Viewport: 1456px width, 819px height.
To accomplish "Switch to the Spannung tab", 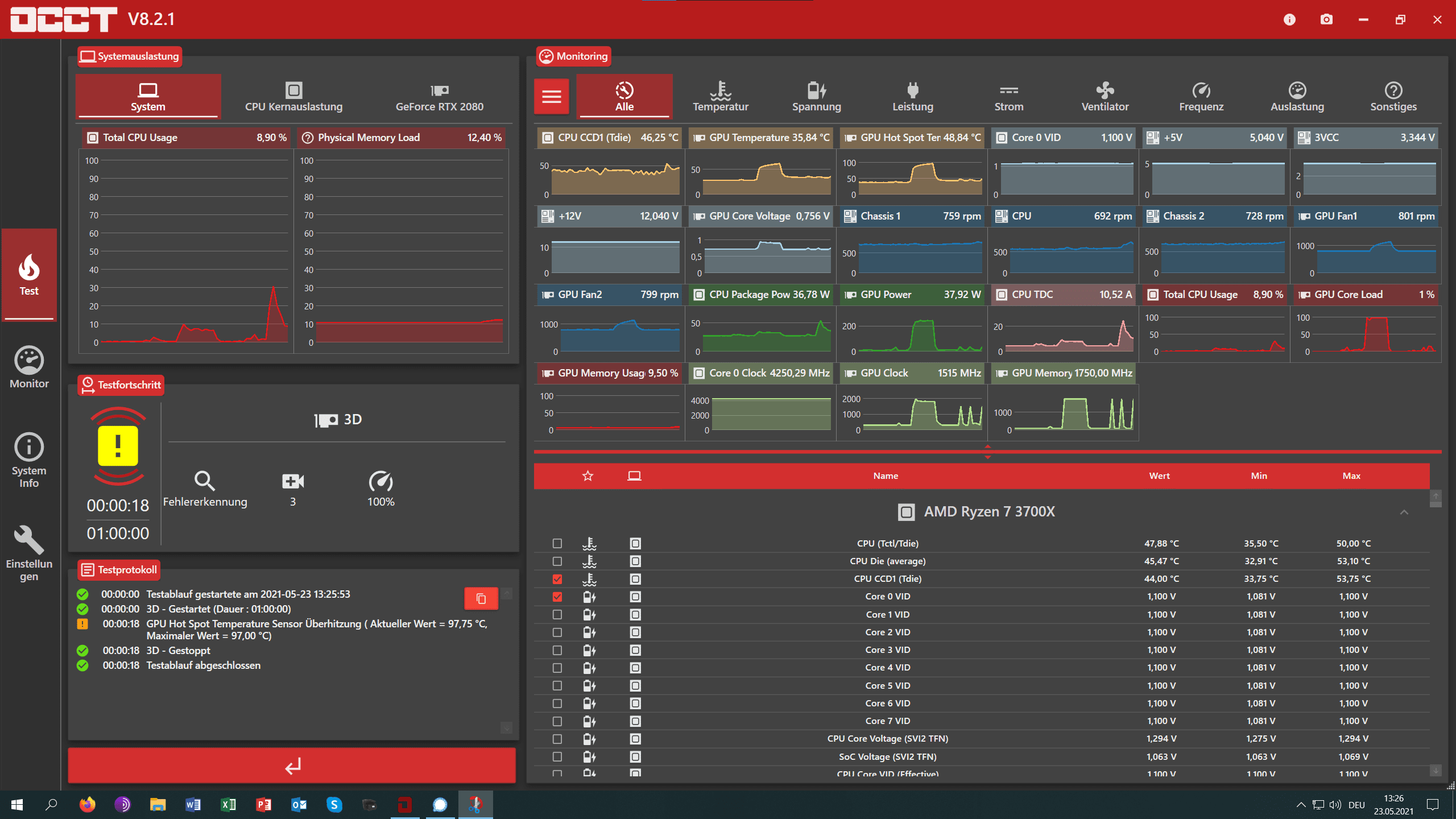I will [x=816, y=97].
